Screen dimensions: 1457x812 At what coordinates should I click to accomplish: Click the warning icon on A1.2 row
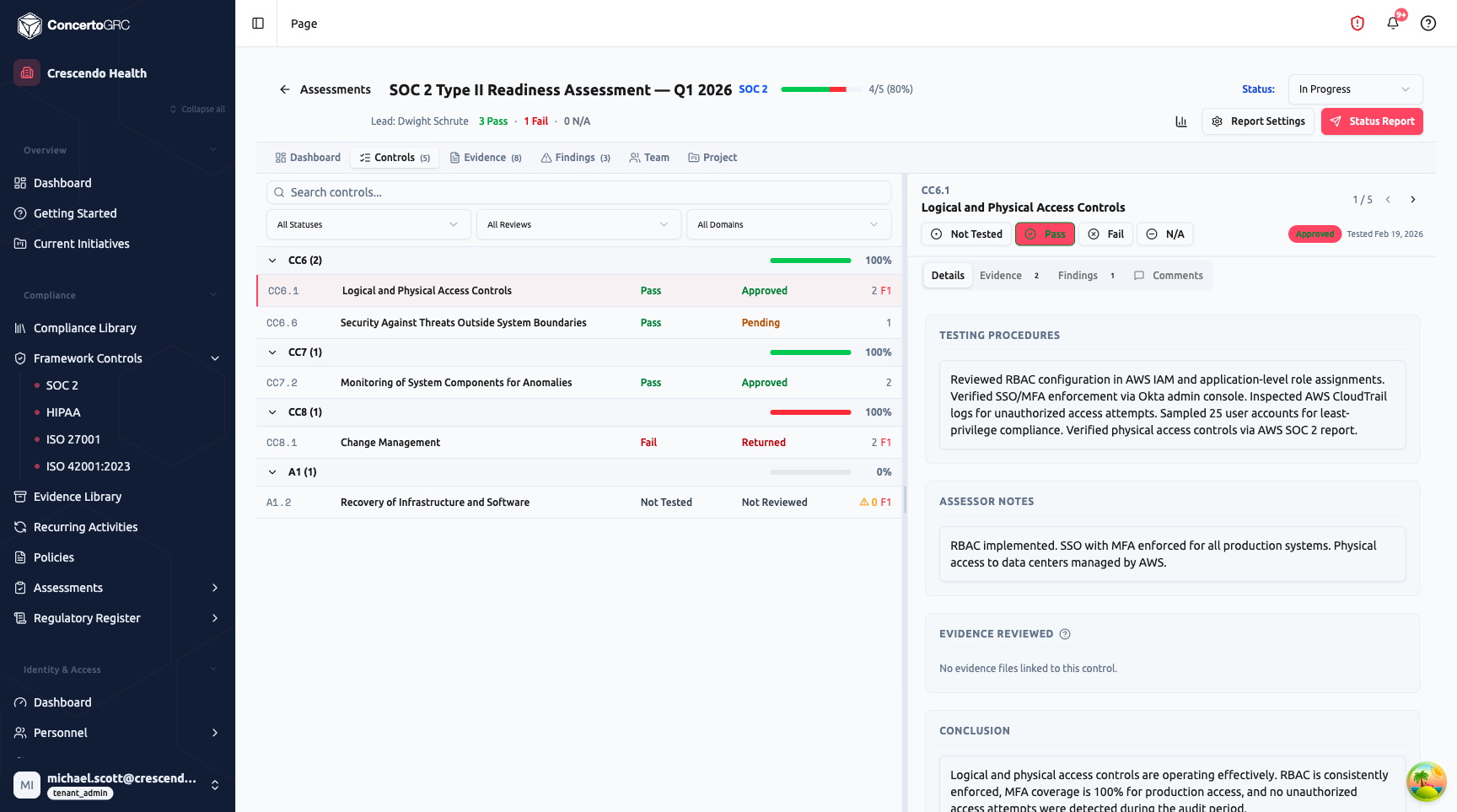coord(863,502)
